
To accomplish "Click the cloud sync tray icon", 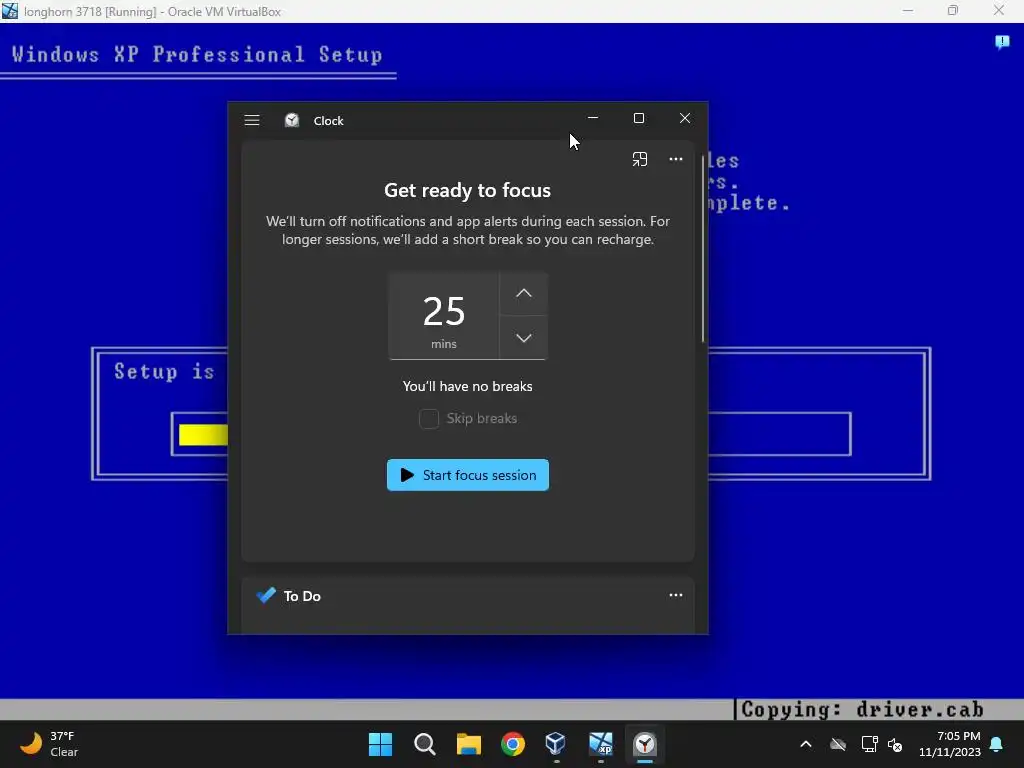I will coord(838,744).
